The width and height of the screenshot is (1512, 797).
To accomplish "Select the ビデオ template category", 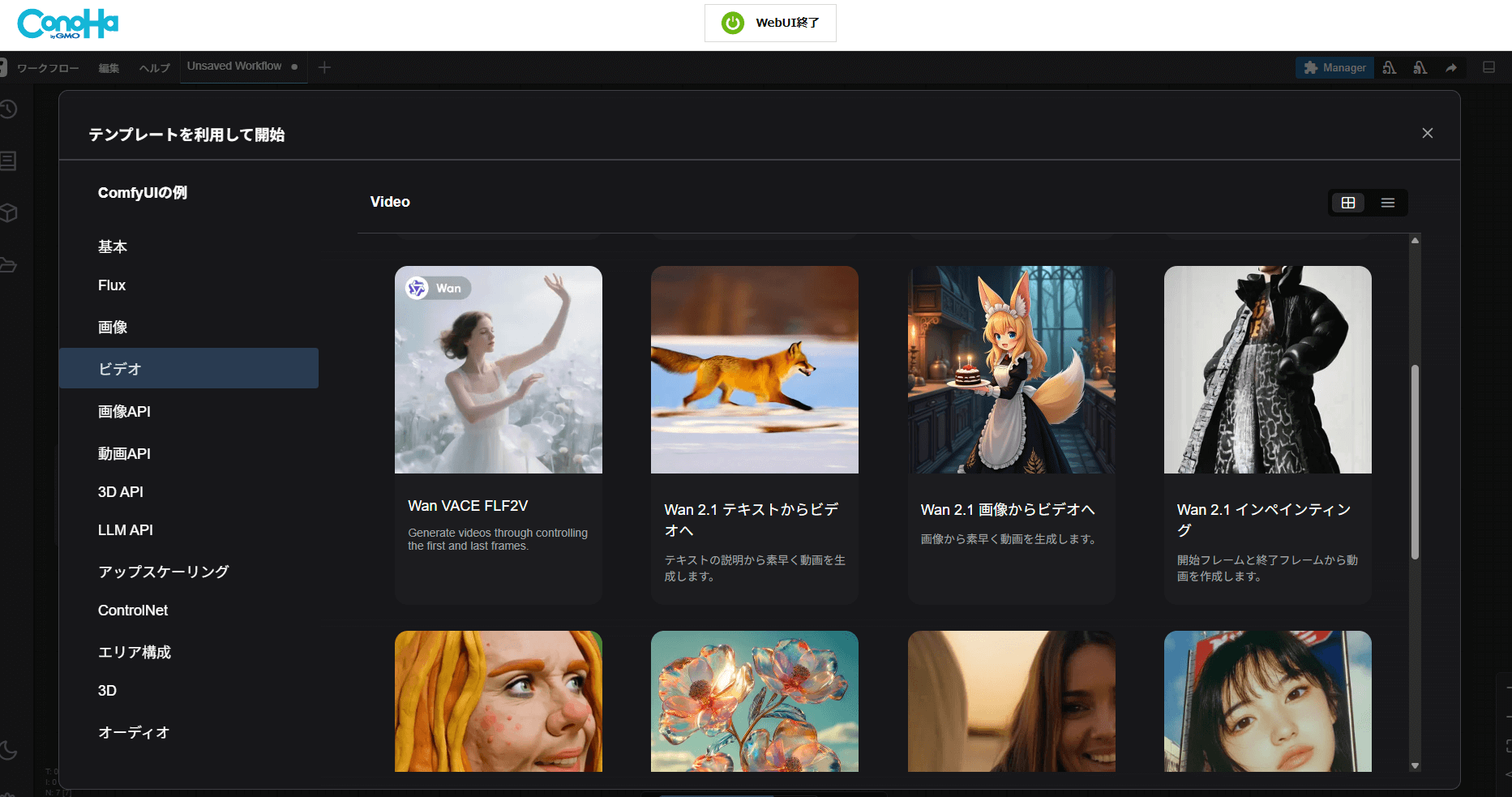I will point(188,368).
